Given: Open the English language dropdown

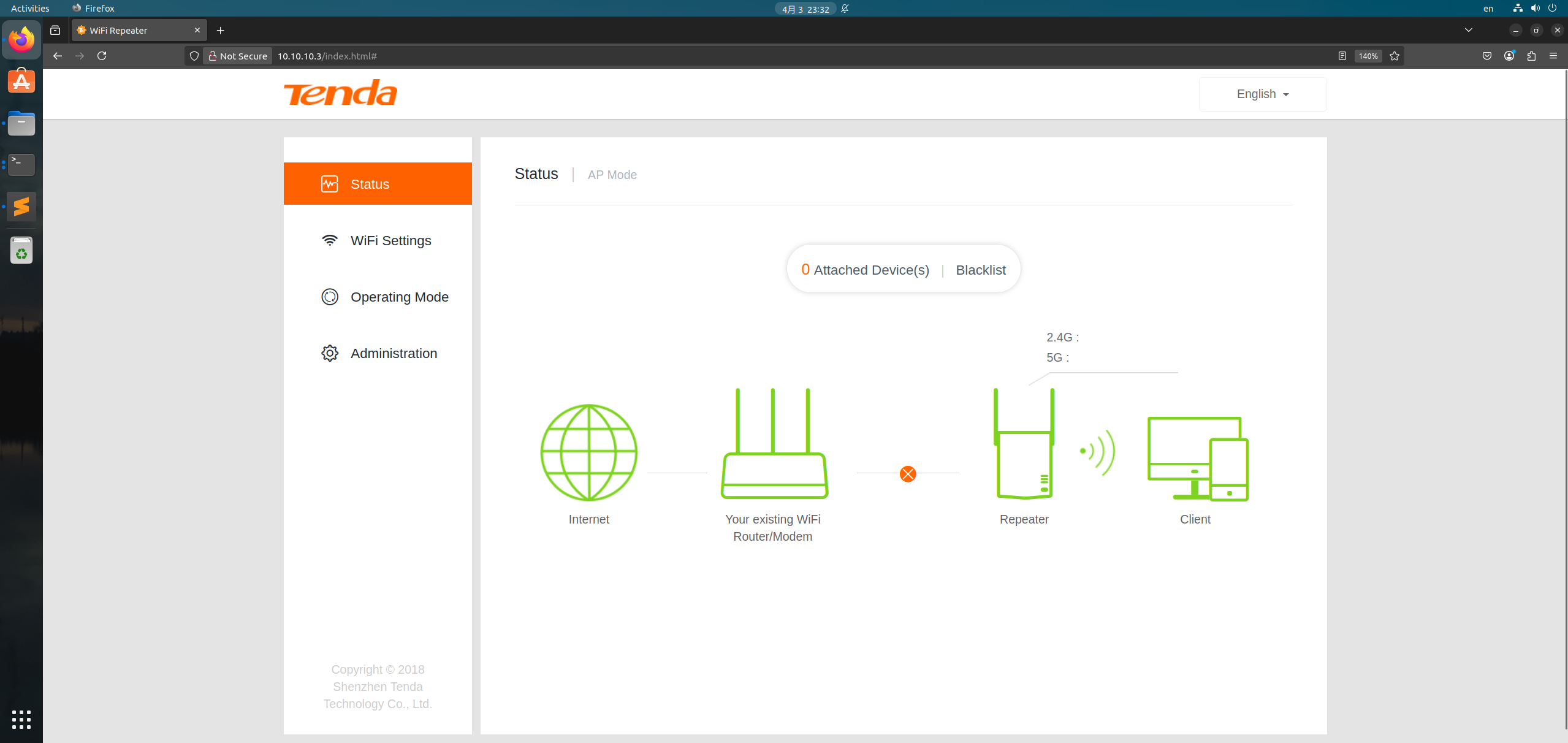Looking at the screenshot, I should click(x=1262, y=94).
